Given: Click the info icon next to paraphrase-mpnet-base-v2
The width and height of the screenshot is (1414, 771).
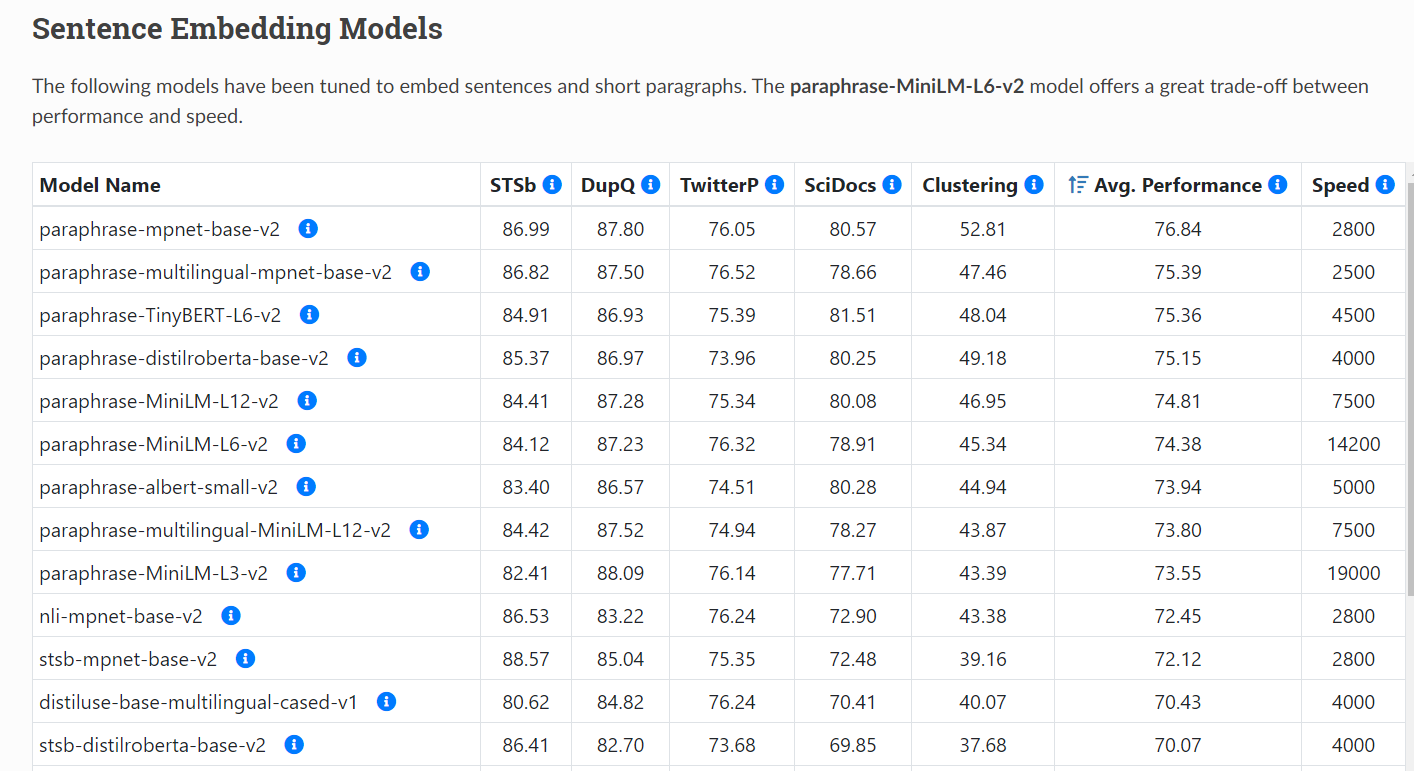Looking at the screenshot, I should (x=308, y=228).
